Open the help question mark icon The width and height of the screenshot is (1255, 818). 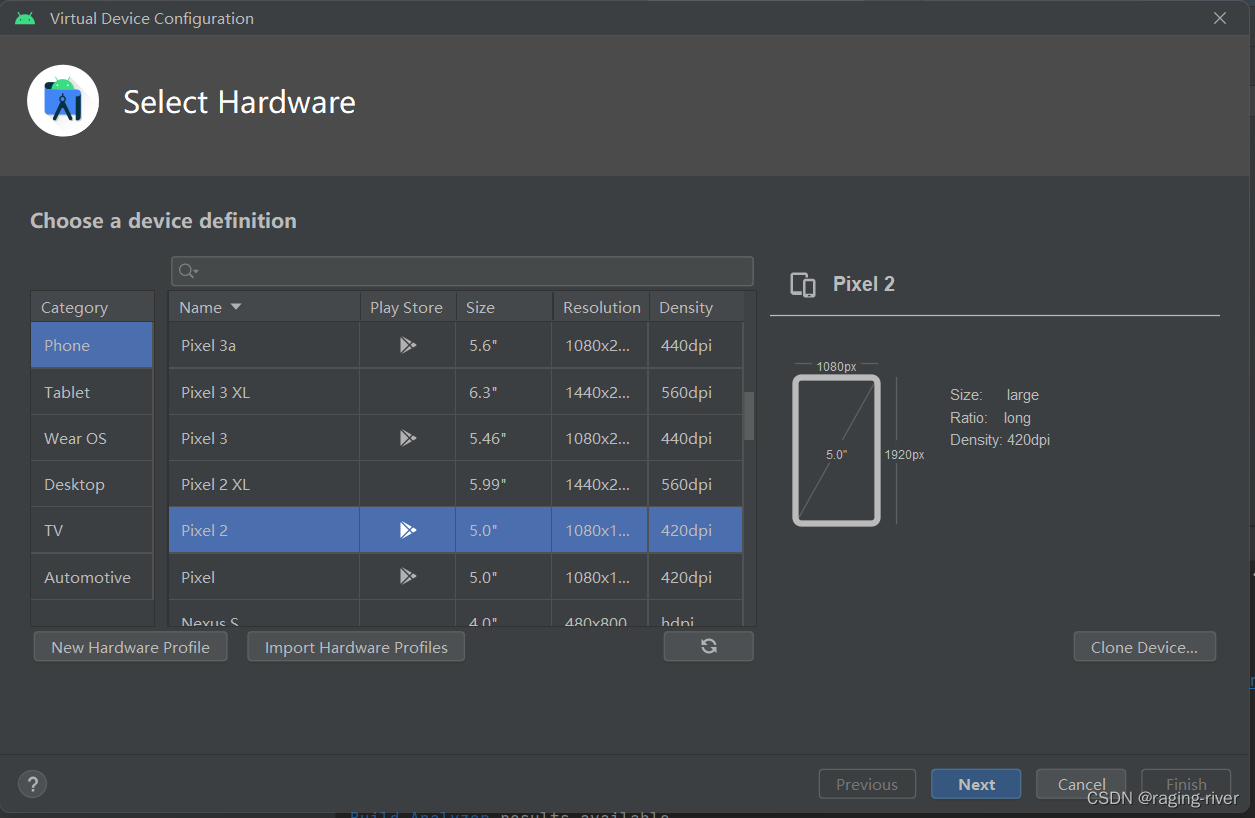click(33, 784)
